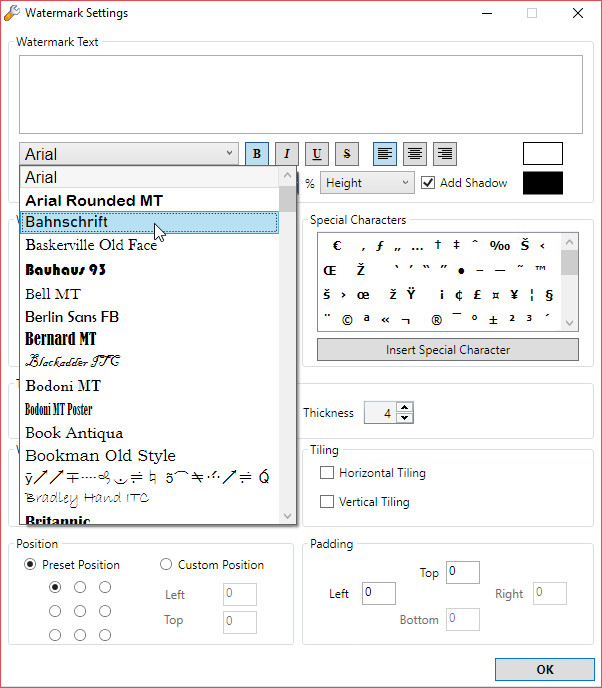602x688 pixels.
Task: Disable the Add Shadow checkbox
Action: pyautogui.click(x=428, y=183)
